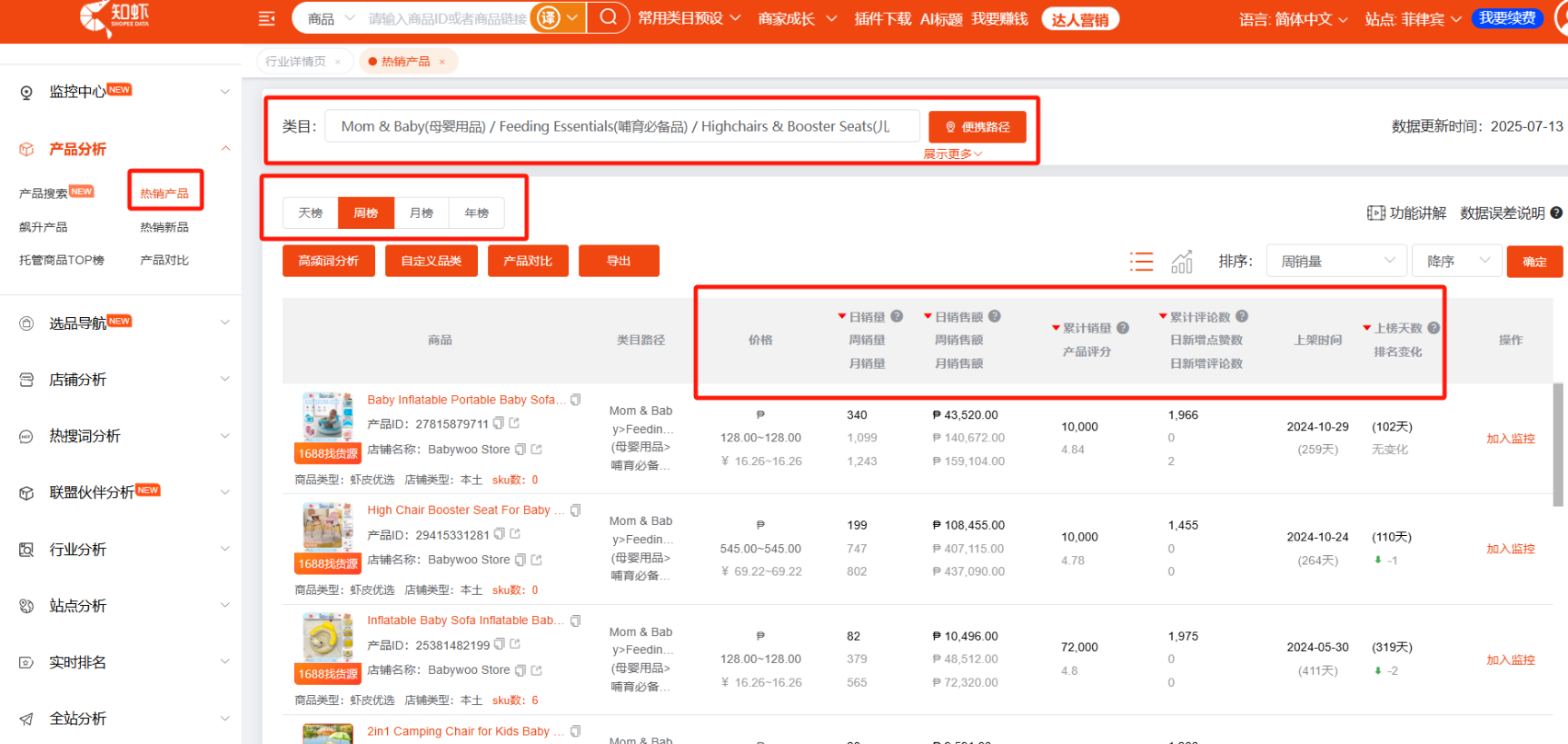Select the 年榜 ranking period

477,213
